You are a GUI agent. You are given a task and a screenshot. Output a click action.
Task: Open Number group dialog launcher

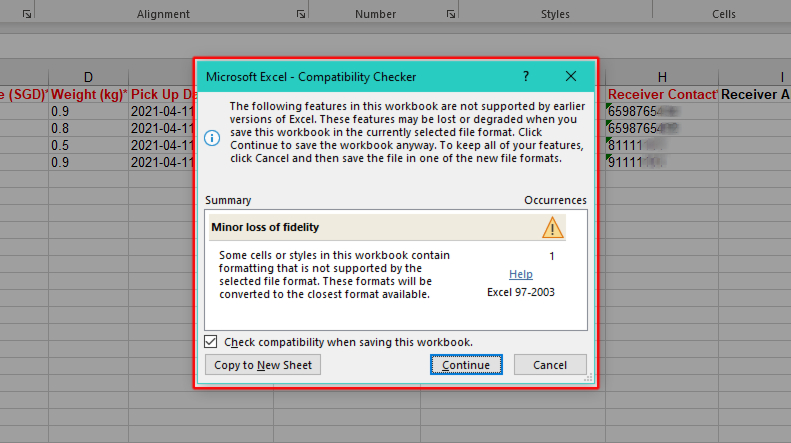450,14
